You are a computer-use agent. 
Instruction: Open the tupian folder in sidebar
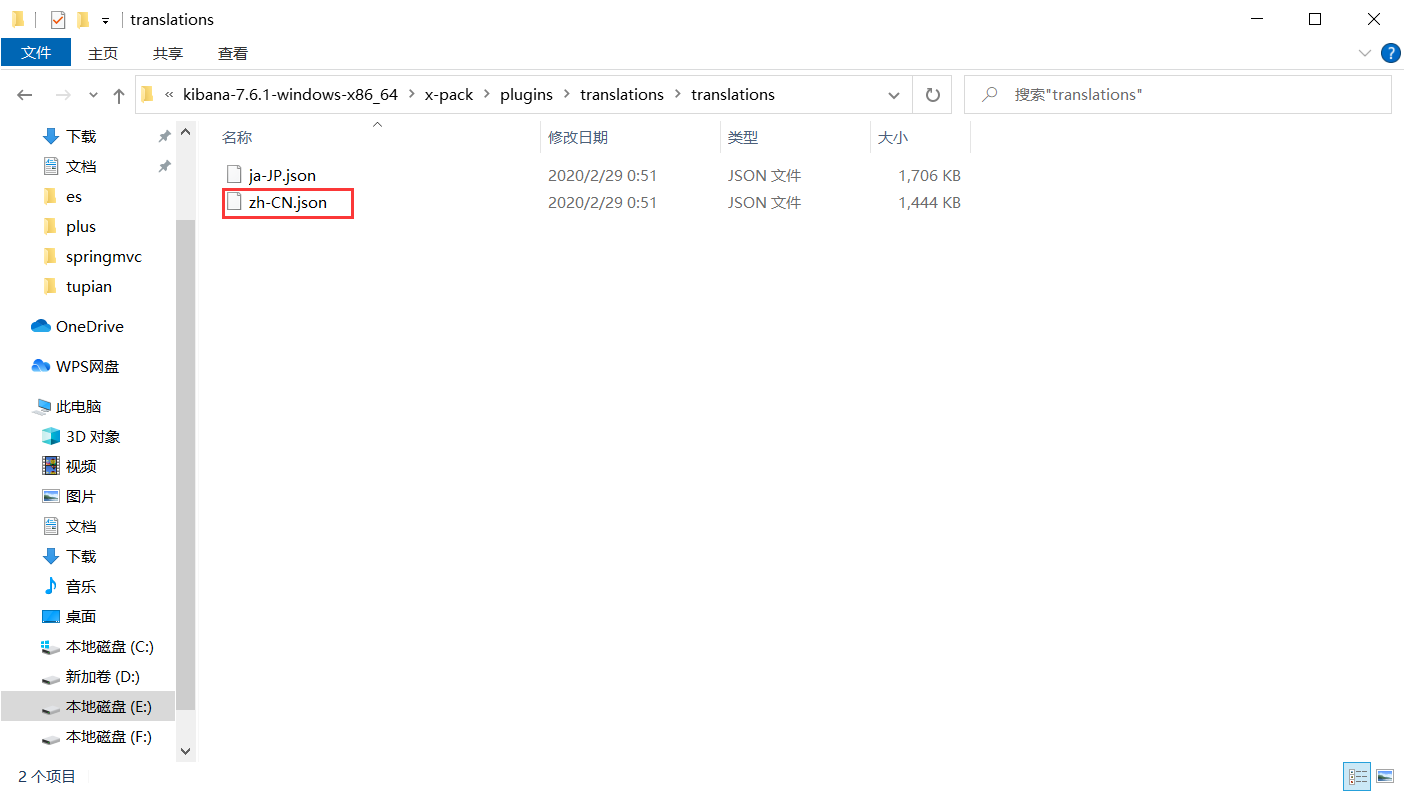pyautogui.click(x=89, y=286)
